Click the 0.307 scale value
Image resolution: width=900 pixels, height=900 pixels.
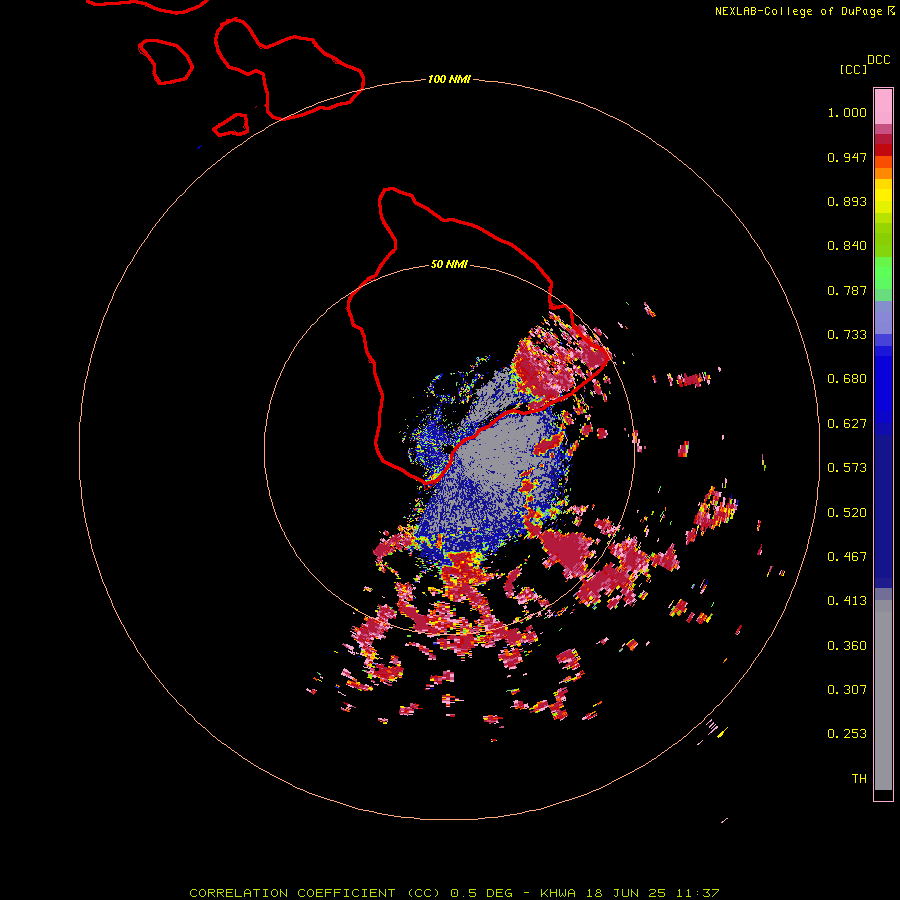tap(847, 690)
